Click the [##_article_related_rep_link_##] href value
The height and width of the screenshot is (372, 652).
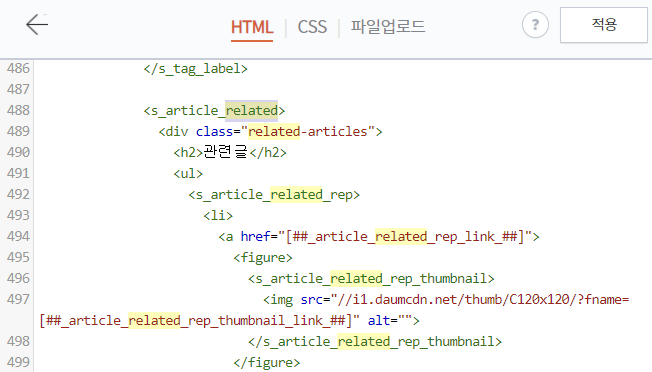tap(405, 237)
